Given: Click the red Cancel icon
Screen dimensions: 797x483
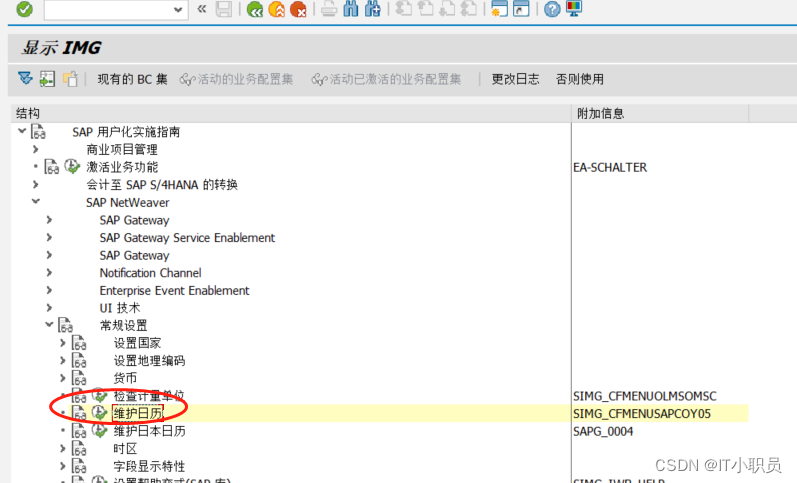Looking at the screenshot, I should [298, 9].
